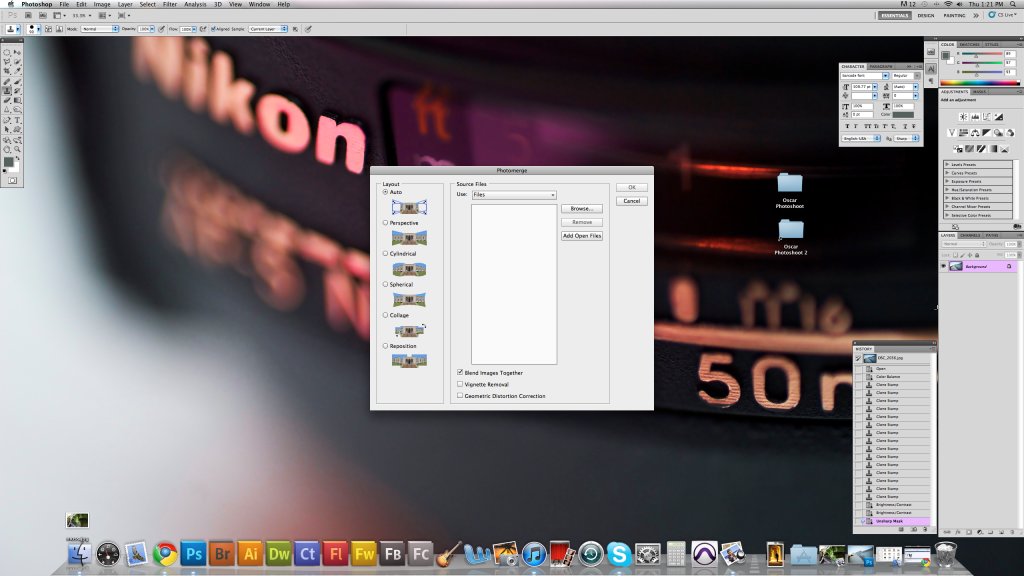Hide the Background layer eye icon

[944, 266]
